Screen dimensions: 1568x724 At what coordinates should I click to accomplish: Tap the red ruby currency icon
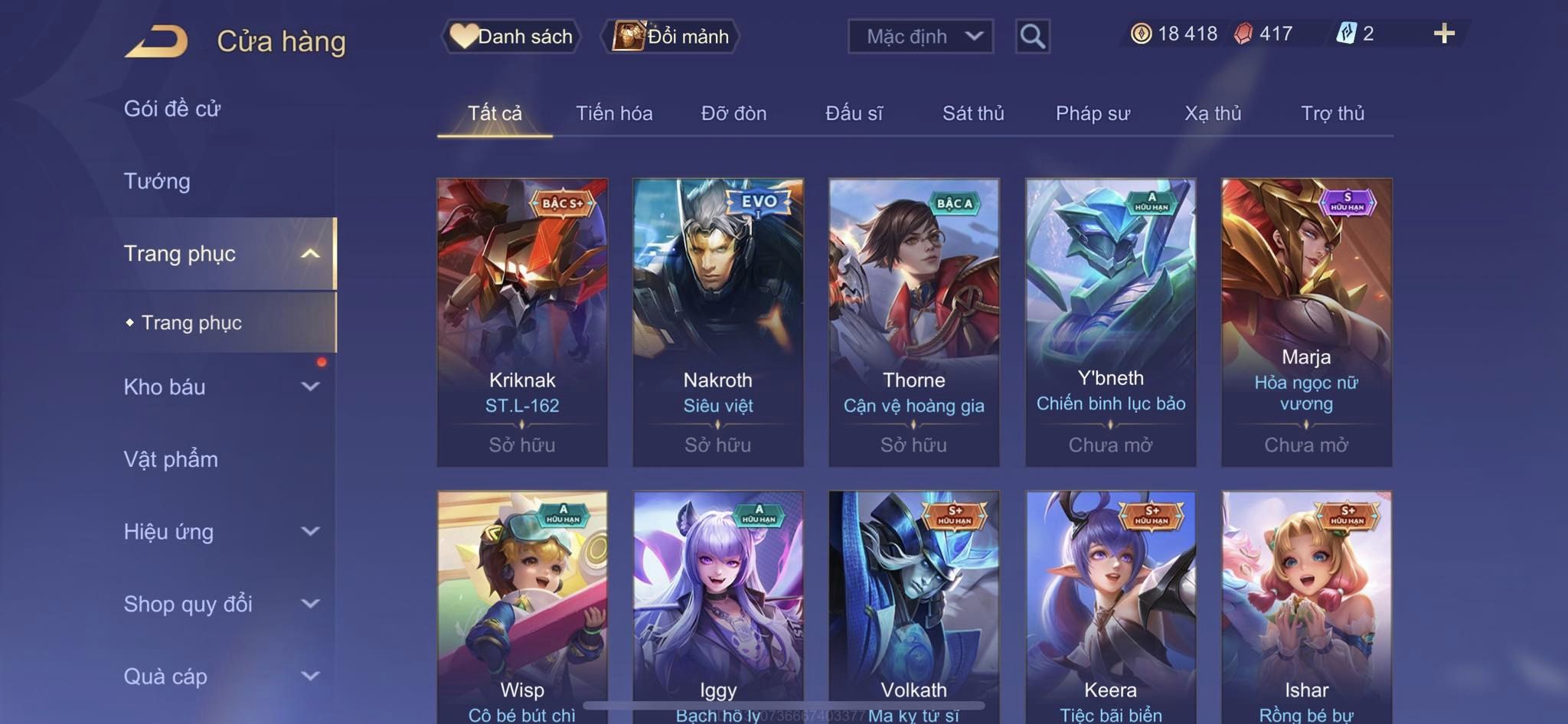coord(1243,34)
